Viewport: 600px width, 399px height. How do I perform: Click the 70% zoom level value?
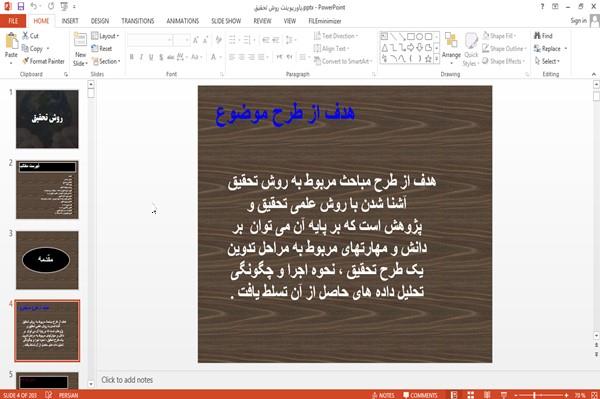[580, 395]
